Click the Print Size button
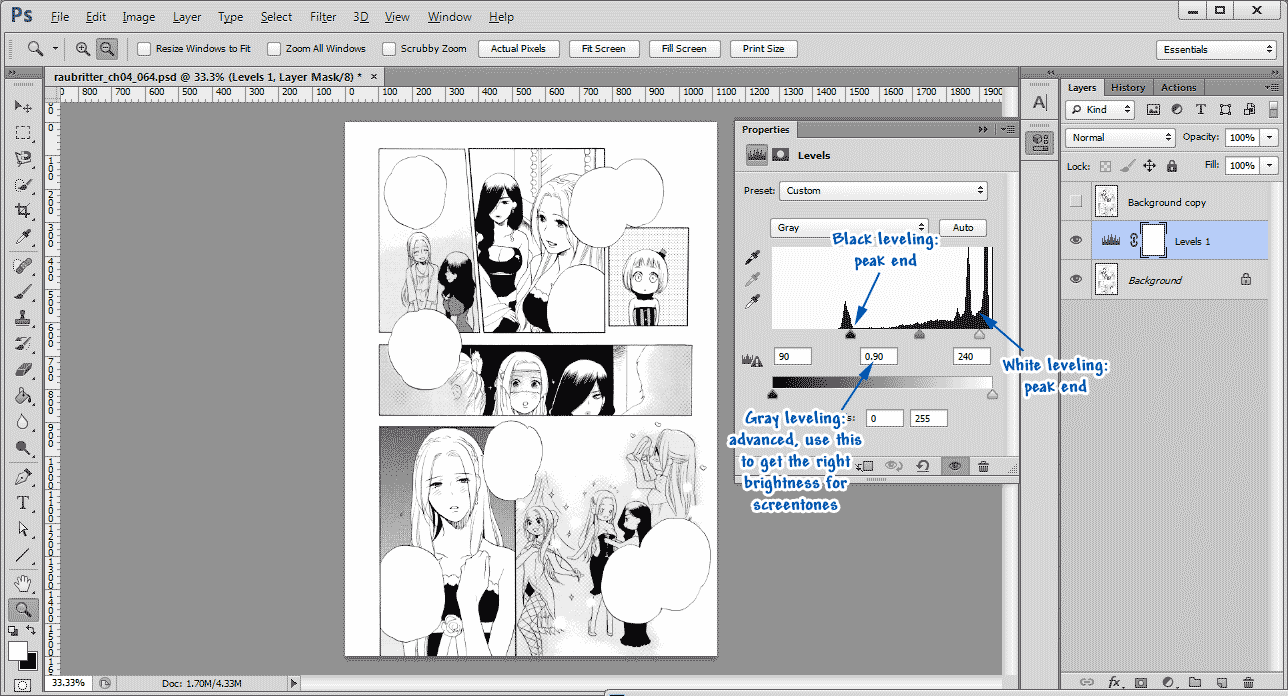Viewport: 1288px width, 696px height. click(x=764, y=48)
